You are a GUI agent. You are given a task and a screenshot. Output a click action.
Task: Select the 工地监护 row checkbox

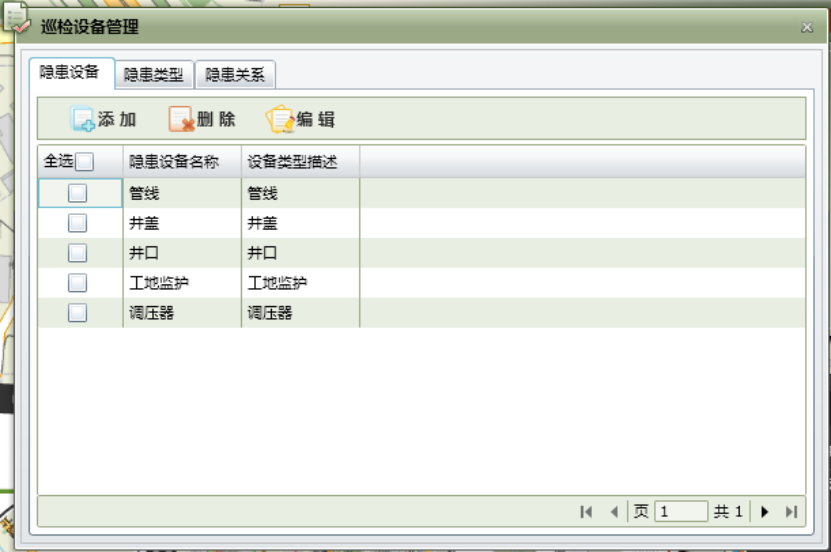click(77, 283)
